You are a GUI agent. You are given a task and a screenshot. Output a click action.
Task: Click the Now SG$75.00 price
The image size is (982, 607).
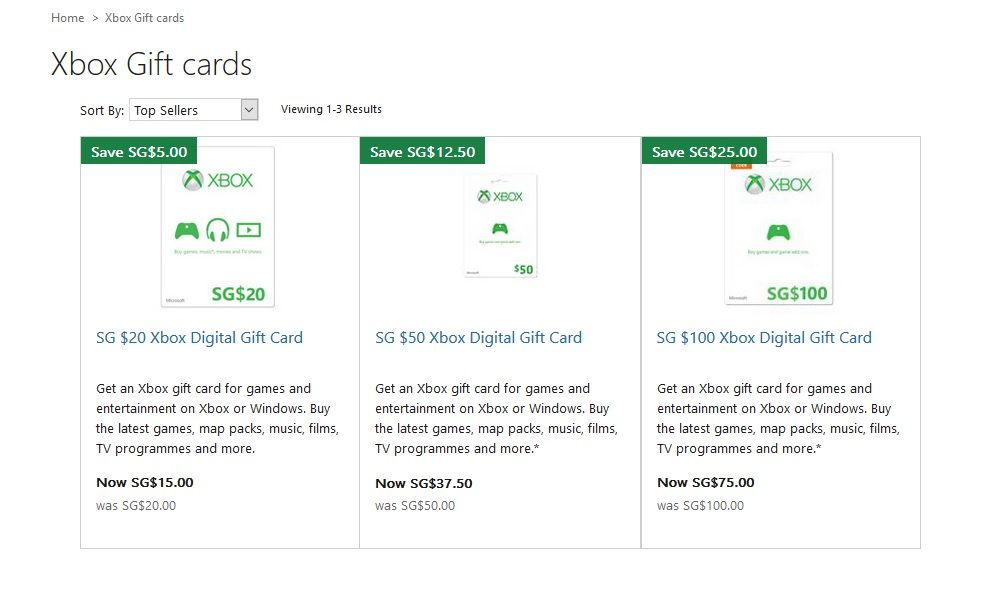point(706,483)
